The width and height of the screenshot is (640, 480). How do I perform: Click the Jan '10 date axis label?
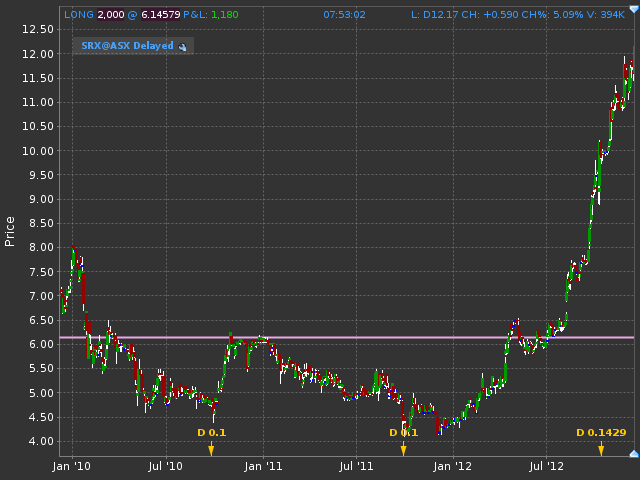point(72,466)
